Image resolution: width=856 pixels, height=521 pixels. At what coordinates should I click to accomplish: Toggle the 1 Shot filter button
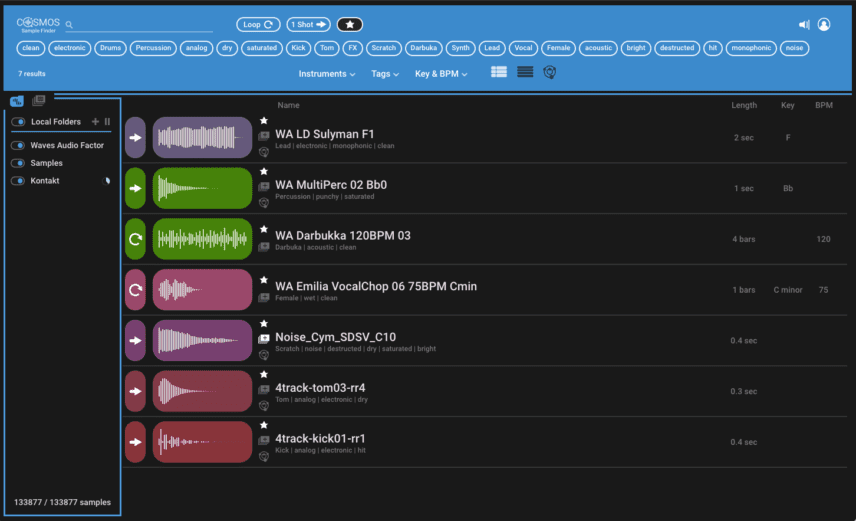308,25
